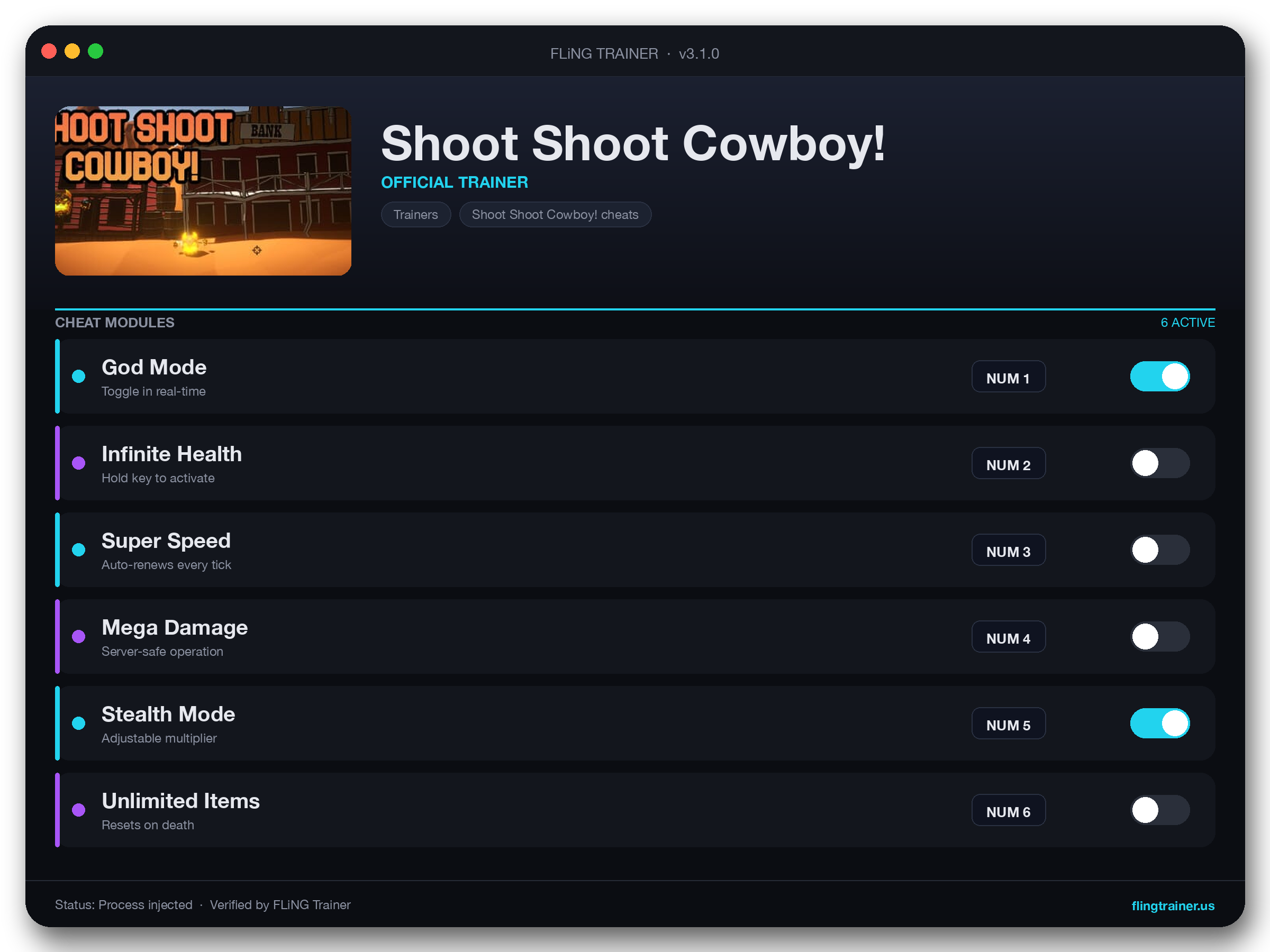This screenshot has width=1270, height=952.
Task: Click the 'Server-safe operation' description
Action: 162,651
